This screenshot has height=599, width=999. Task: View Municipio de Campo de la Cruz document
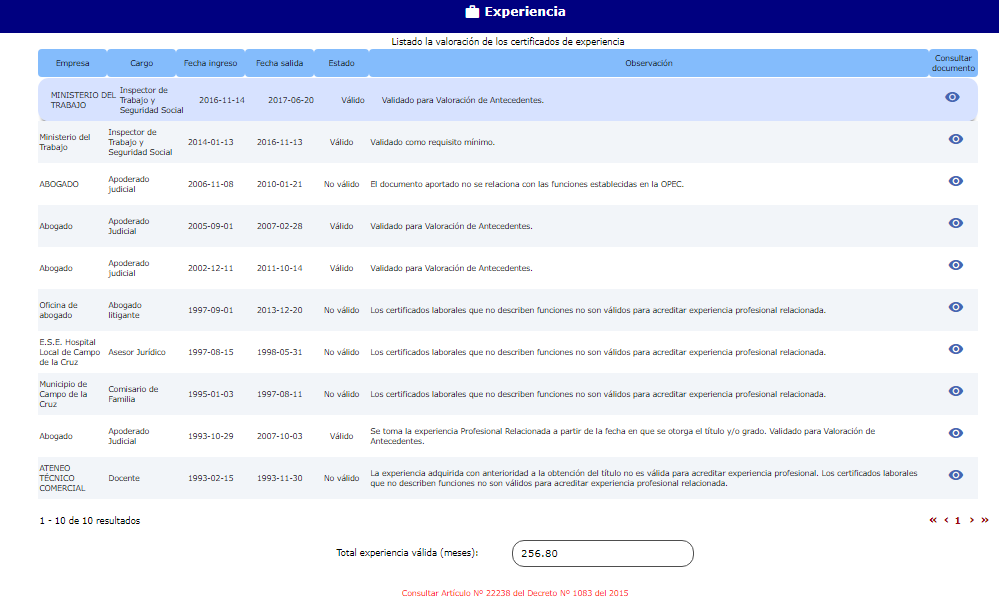(x=955, y=391)
